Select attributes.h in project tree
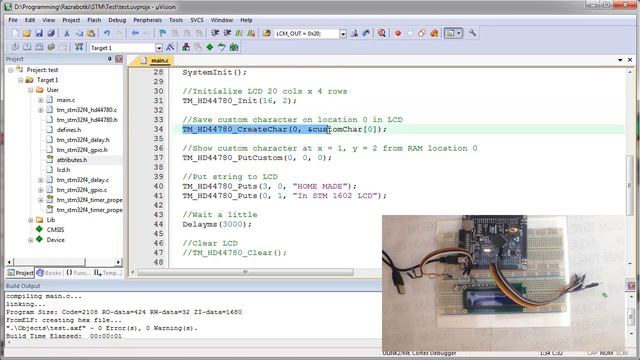This screenshot has width=640, height=360. point(72,160)
